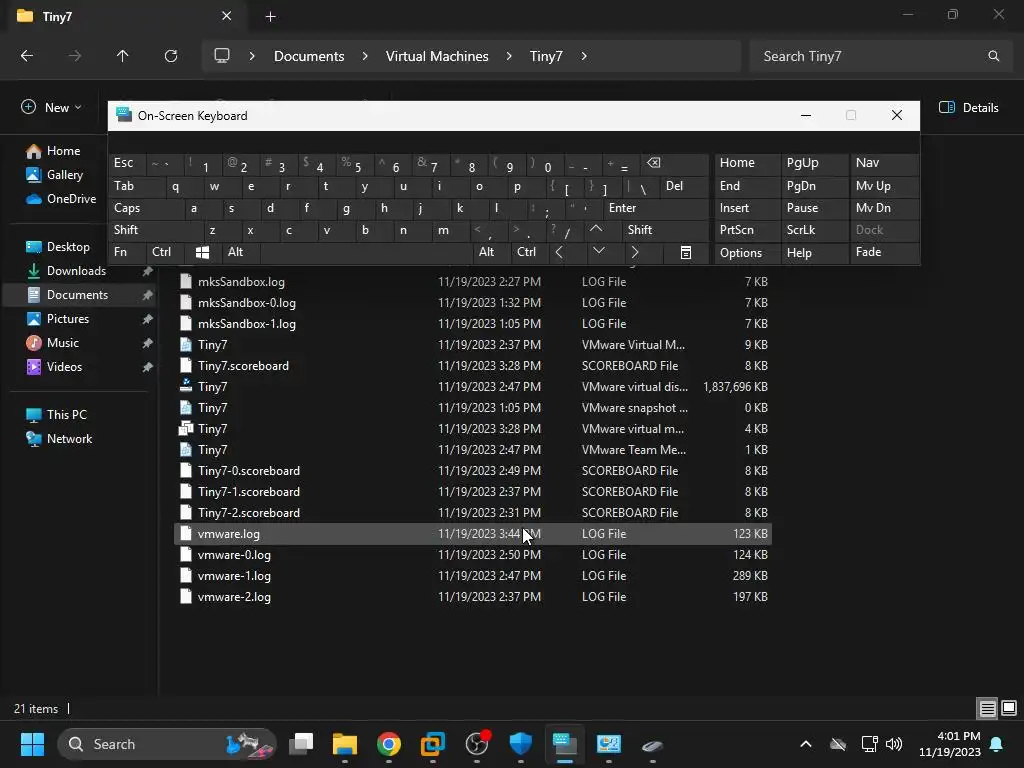Open Home in the navigation pane
The image size is (1024, 768).
point(63,151)
